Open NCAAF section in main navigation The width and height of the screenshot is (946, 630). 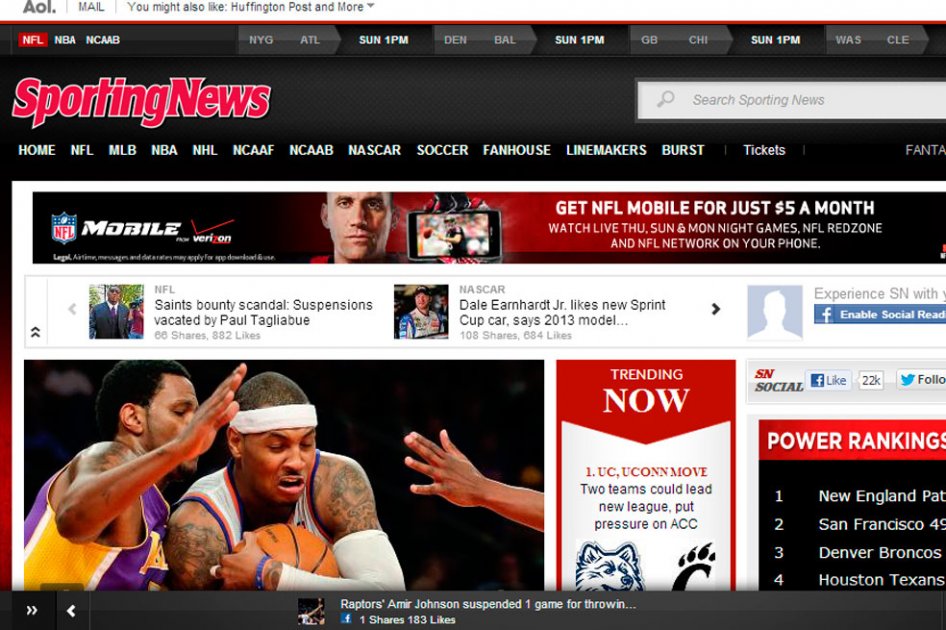[x=253, y=150]
